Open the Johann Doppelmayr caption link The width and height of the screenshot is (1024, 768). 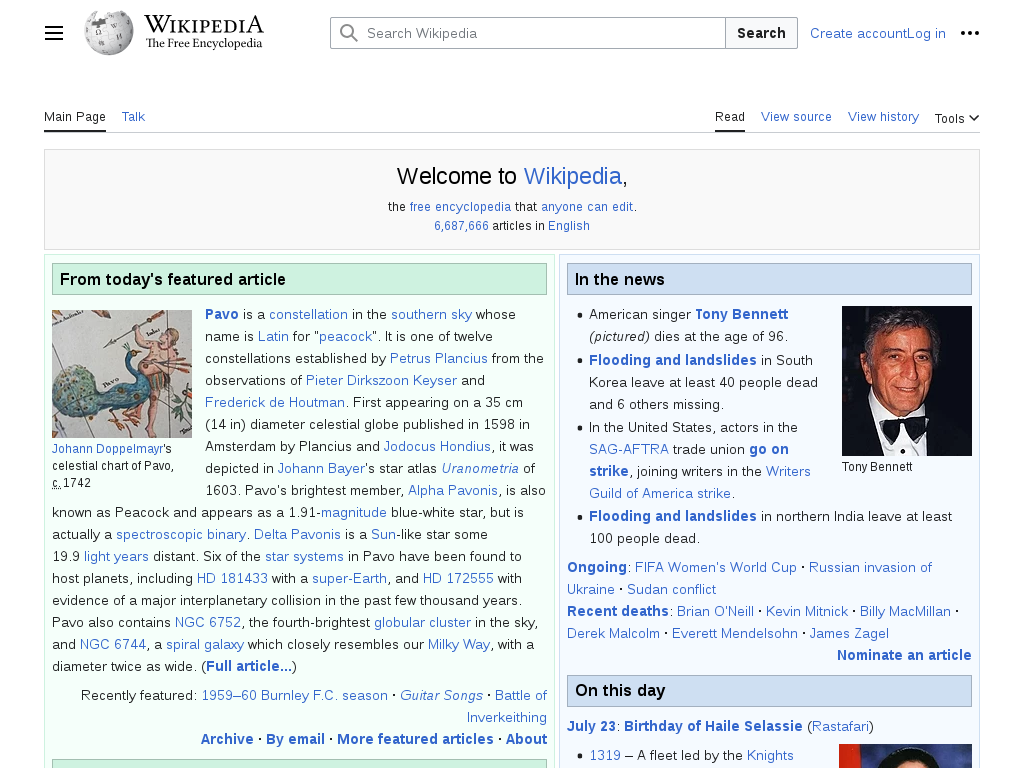click(107, 449)
